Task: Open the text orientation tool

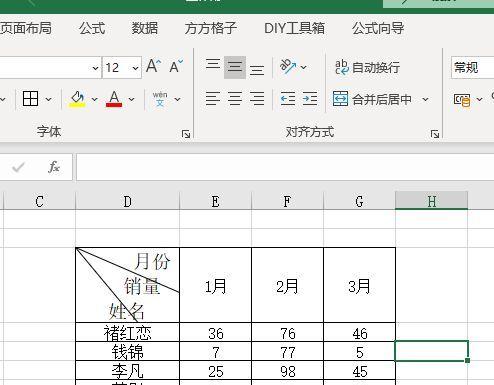Action: pos(288,67)
